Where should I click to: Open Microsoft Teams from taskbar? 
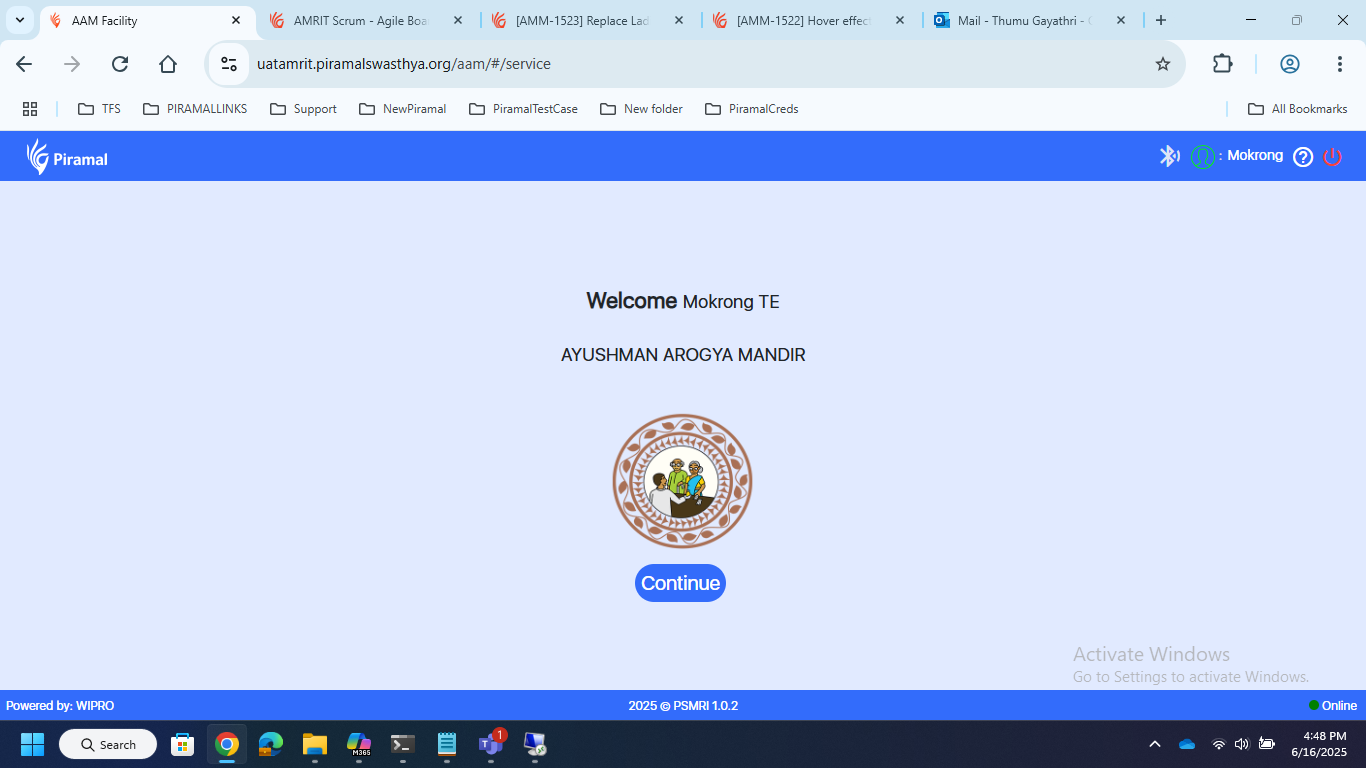[x=491, y=744]
